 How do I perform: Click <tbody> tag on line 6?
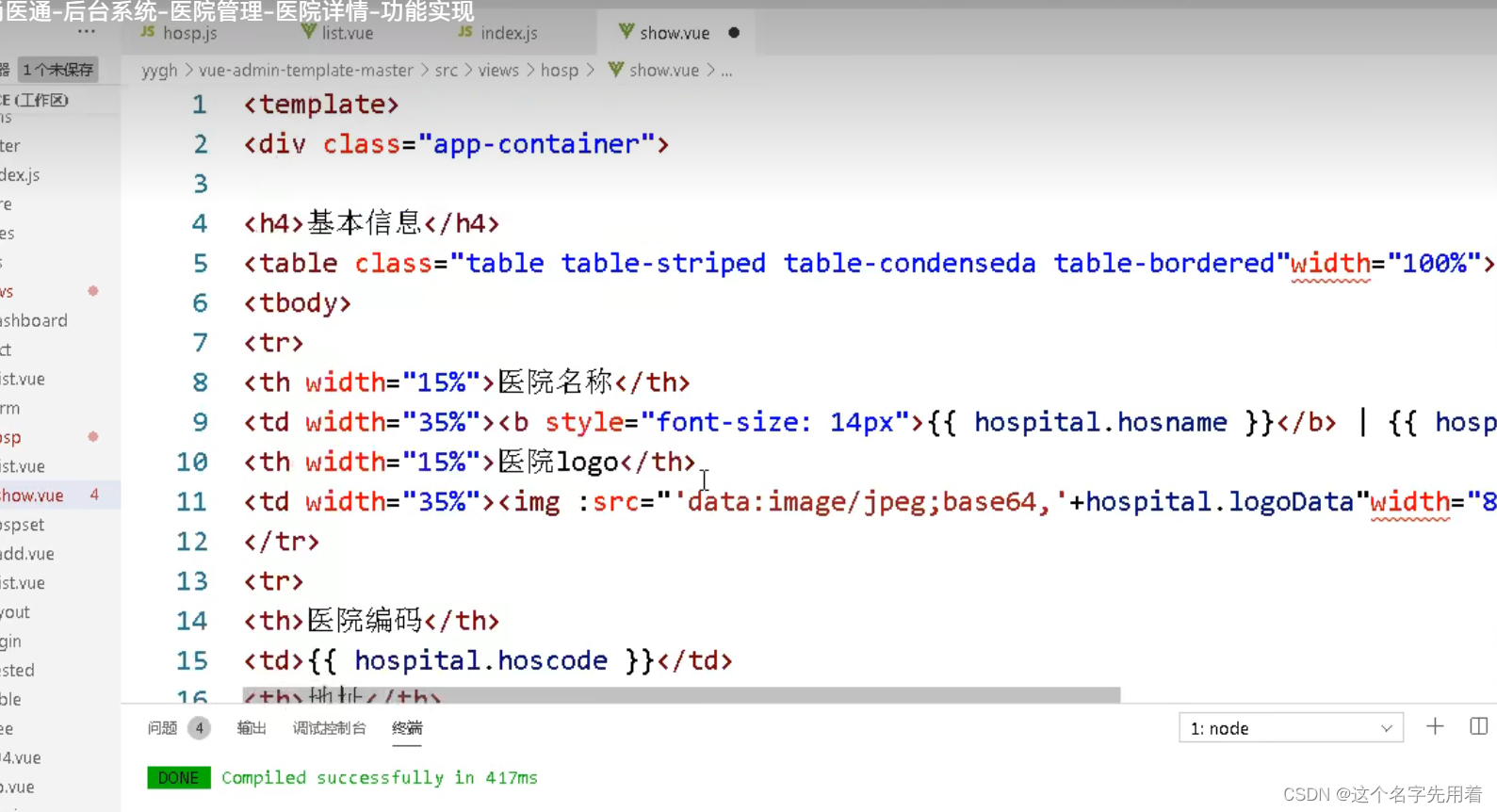point(297,303)
